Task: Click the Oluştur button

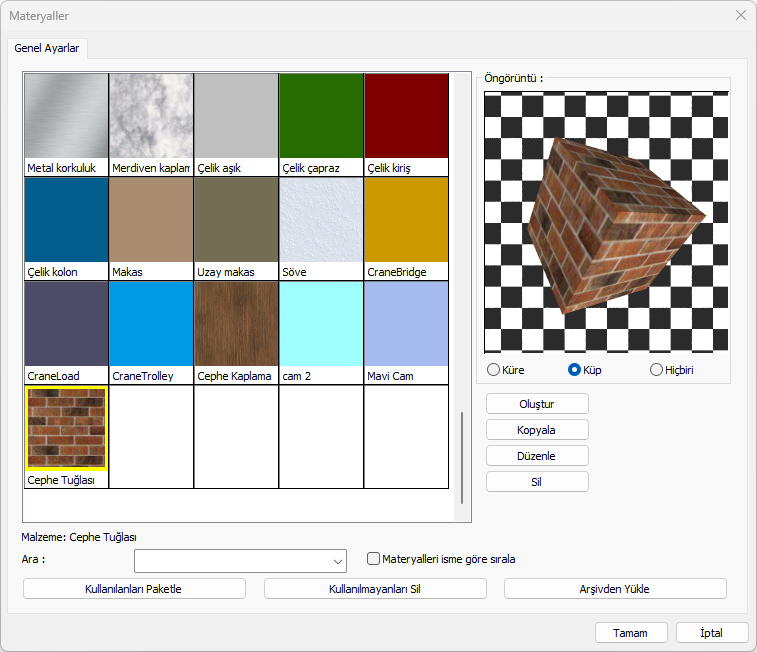Action: click(x=537, y=404)
